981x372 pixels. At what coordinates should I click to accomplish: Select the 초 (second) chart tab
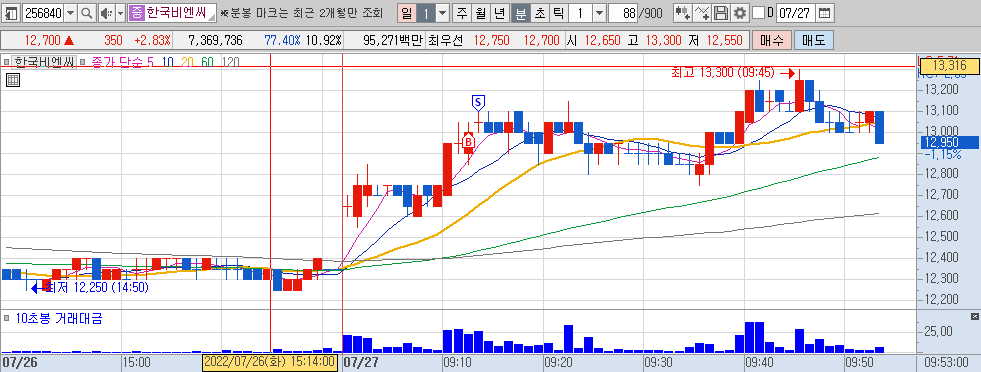click(539, 13)
